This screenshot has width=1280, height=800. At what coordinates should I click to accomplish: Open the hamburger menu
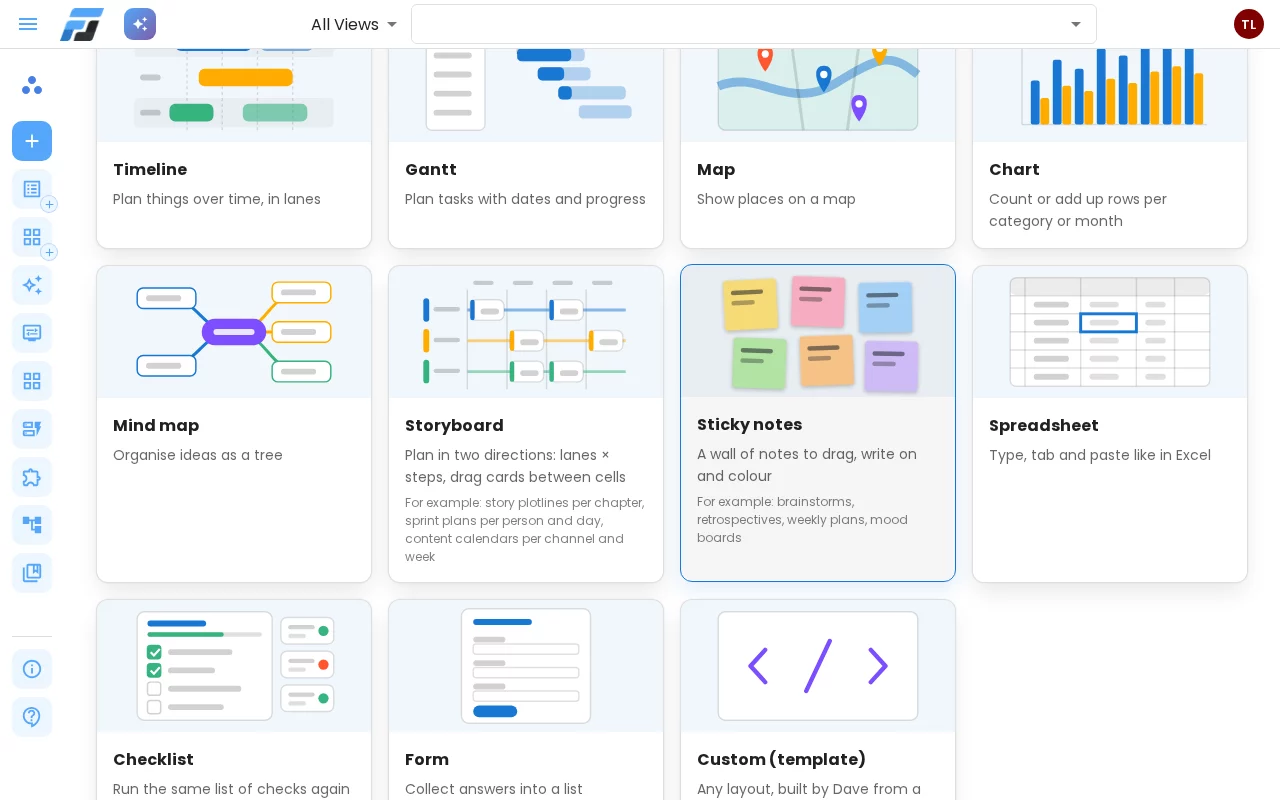(28, 24)
